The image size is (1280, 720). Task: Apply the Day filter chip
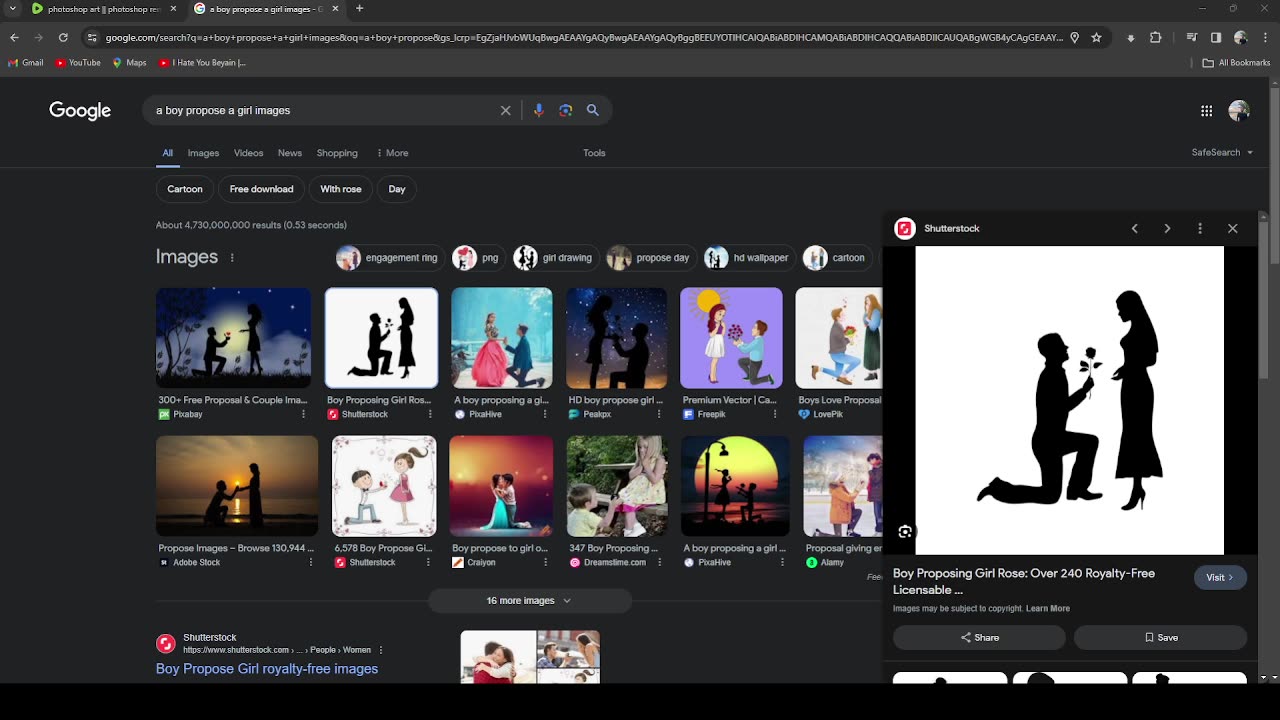pos(397,189)
